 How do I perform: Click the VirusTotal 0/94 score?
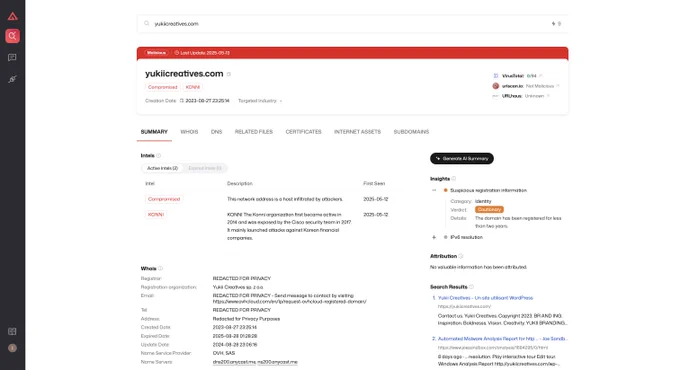coord(531,76)
